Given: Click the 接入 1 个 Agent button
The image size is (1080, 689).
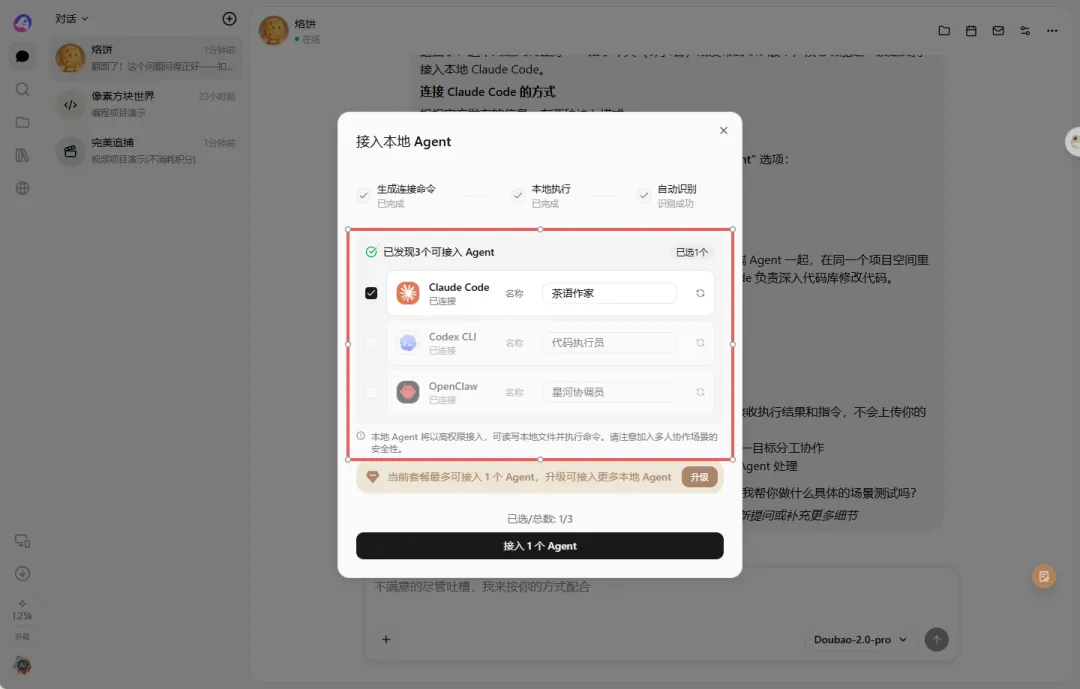Looking at the screenshot, I should 539,546.
